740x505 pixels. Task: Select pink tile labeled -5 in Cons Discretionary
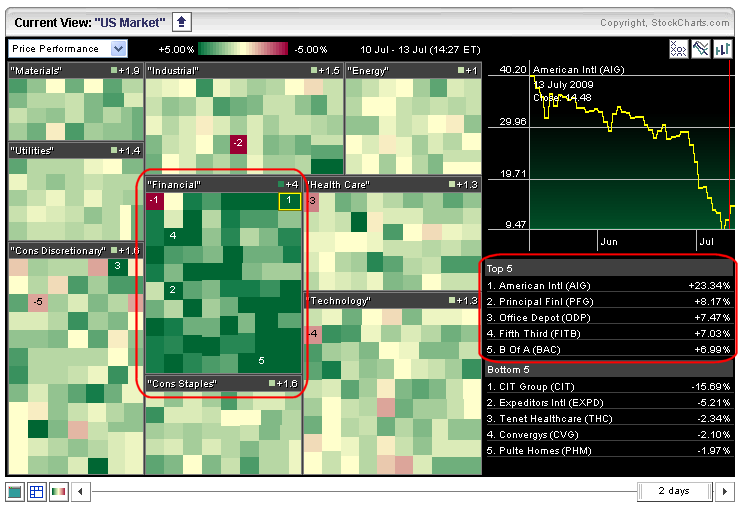coord(38,302)
